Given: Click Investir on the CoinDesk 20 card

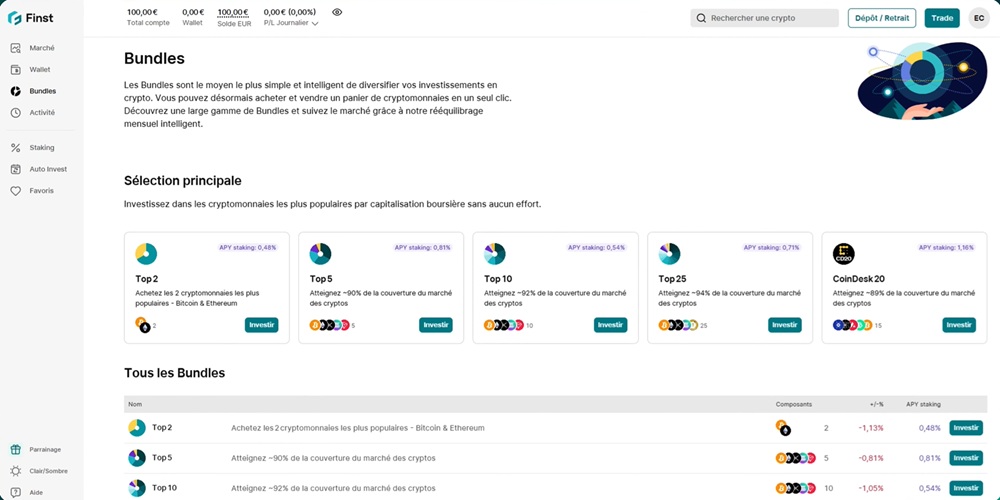Looking at the screenshot, I should point(959,325).
